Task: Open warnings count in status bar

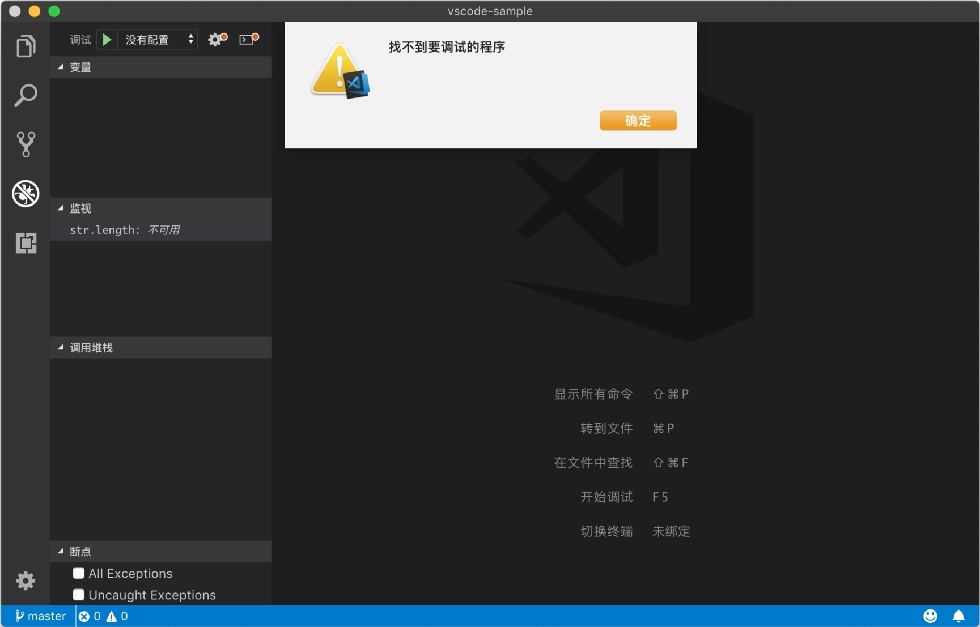Action: tap(118, 616)
